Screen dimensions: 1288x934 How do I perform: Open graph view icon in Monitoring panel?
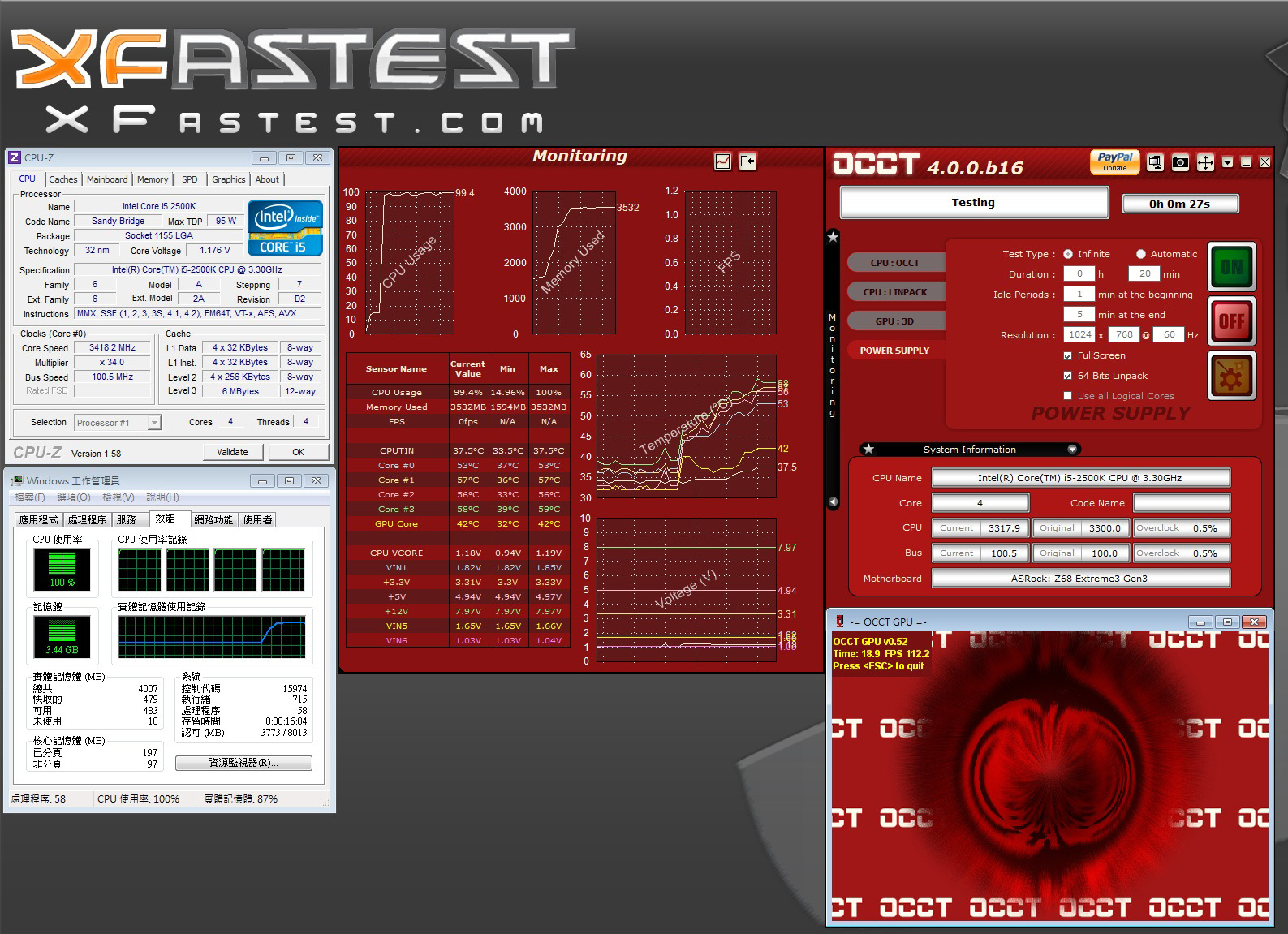pos(722,161)
